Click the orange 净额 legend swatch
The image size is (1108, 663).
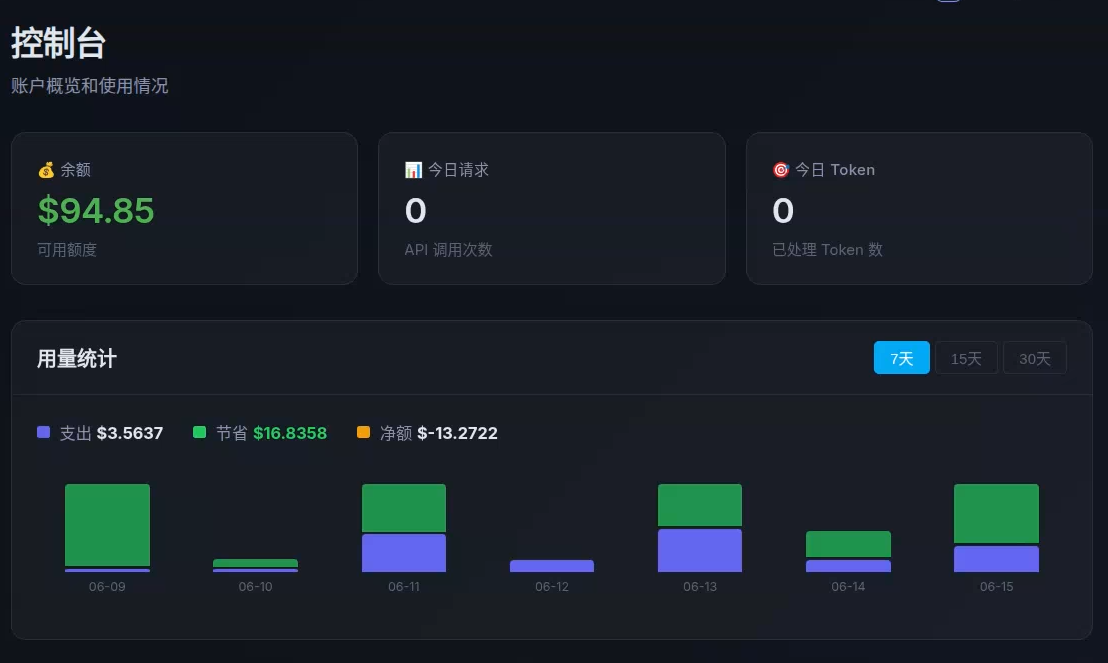[x=363, y=432]
